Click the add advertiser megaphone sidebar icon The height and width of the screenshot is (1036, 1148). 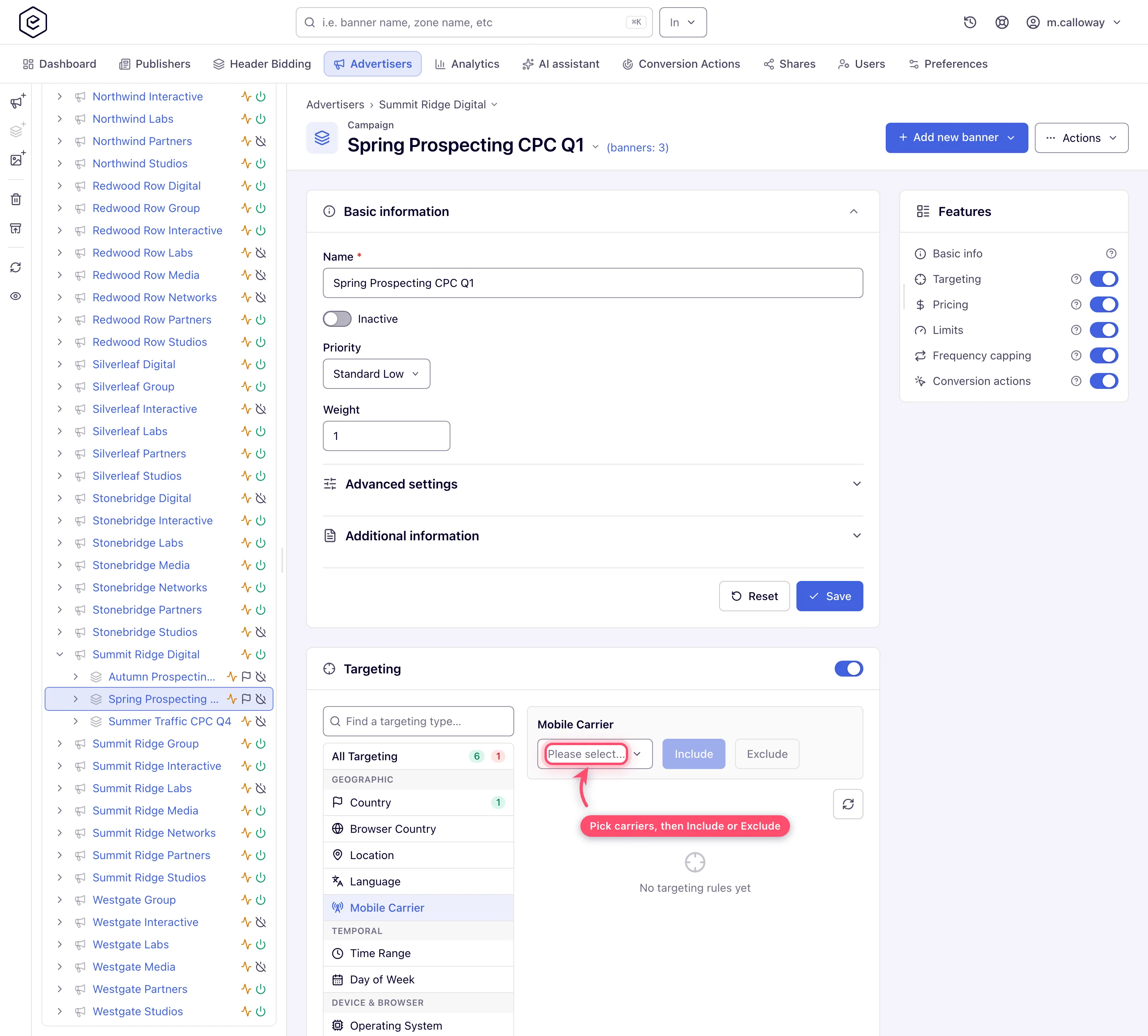17,101
